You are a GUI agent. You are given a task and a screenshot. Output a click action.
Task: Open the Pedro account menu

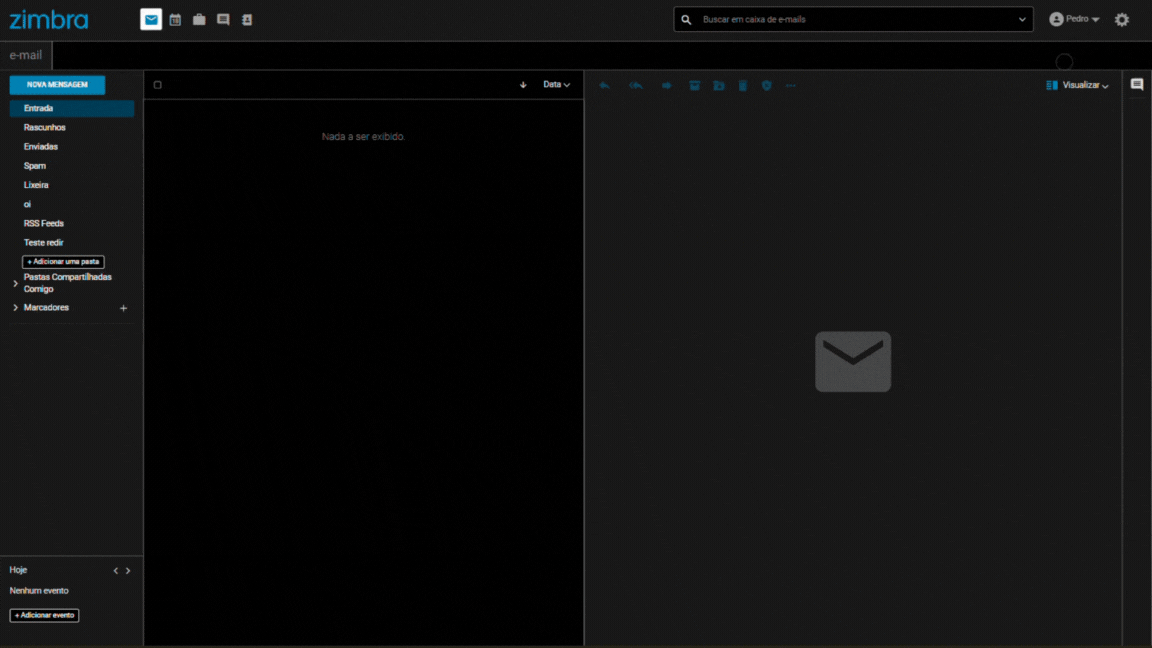coord(1075,19)
